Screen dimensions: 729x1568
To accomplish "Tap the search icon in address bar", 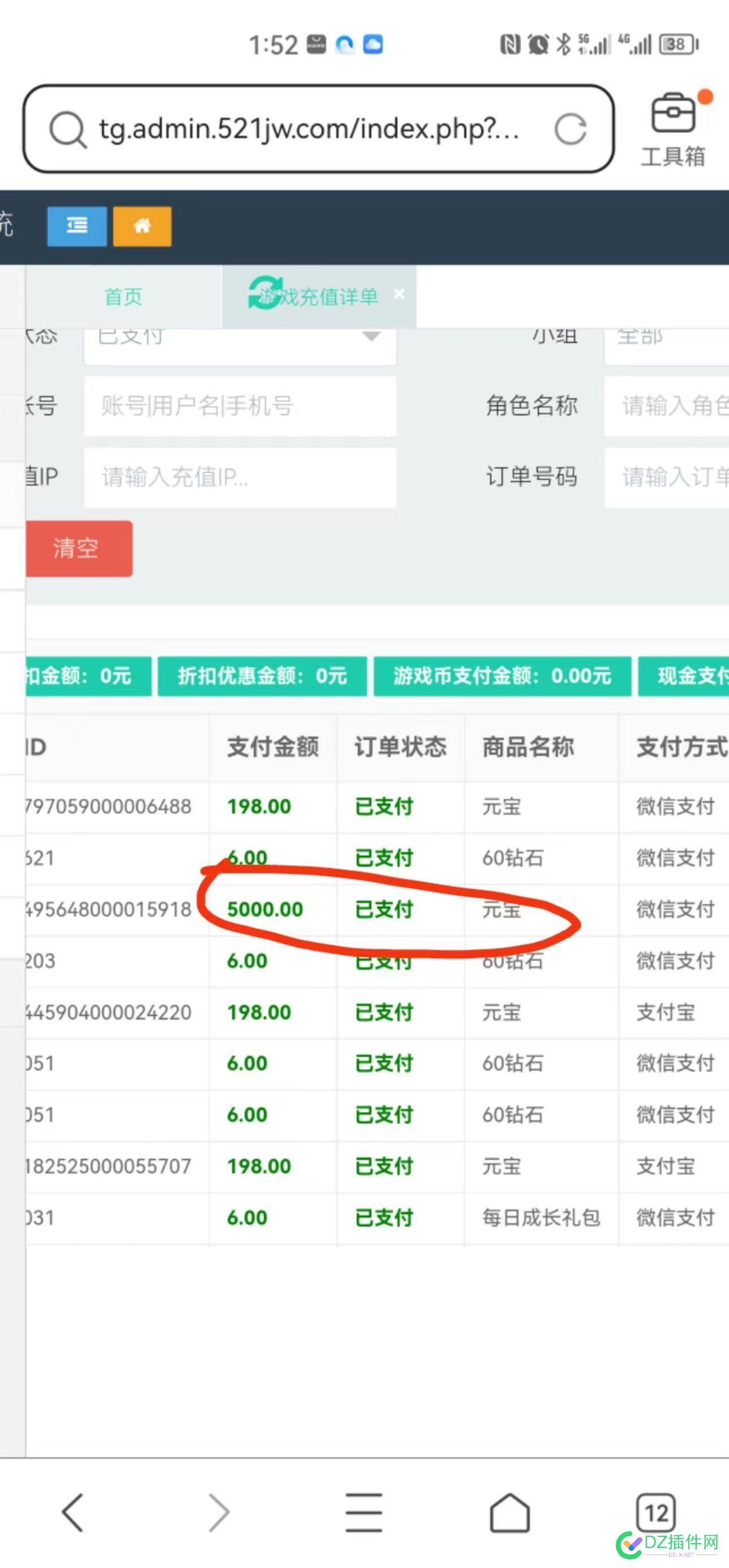I will pyautogui.click(x=67, y=129).
